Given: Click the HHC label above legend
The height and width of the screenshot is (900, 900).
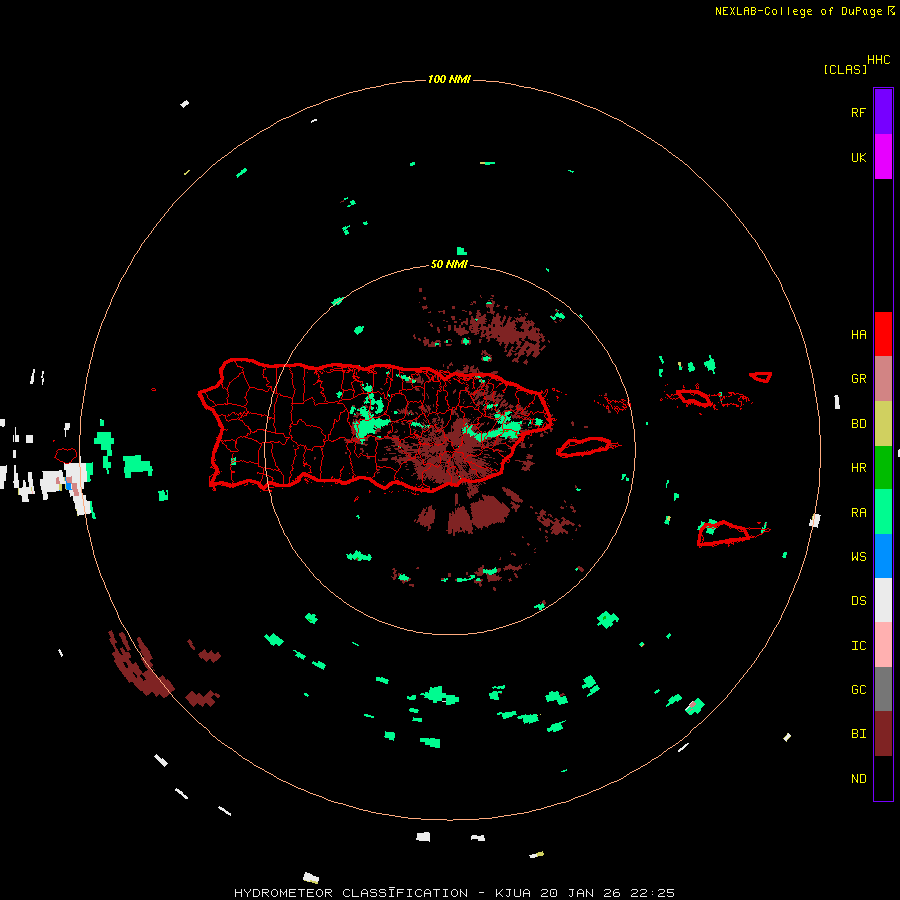Looking at the screenshot, I should (879, 60).
